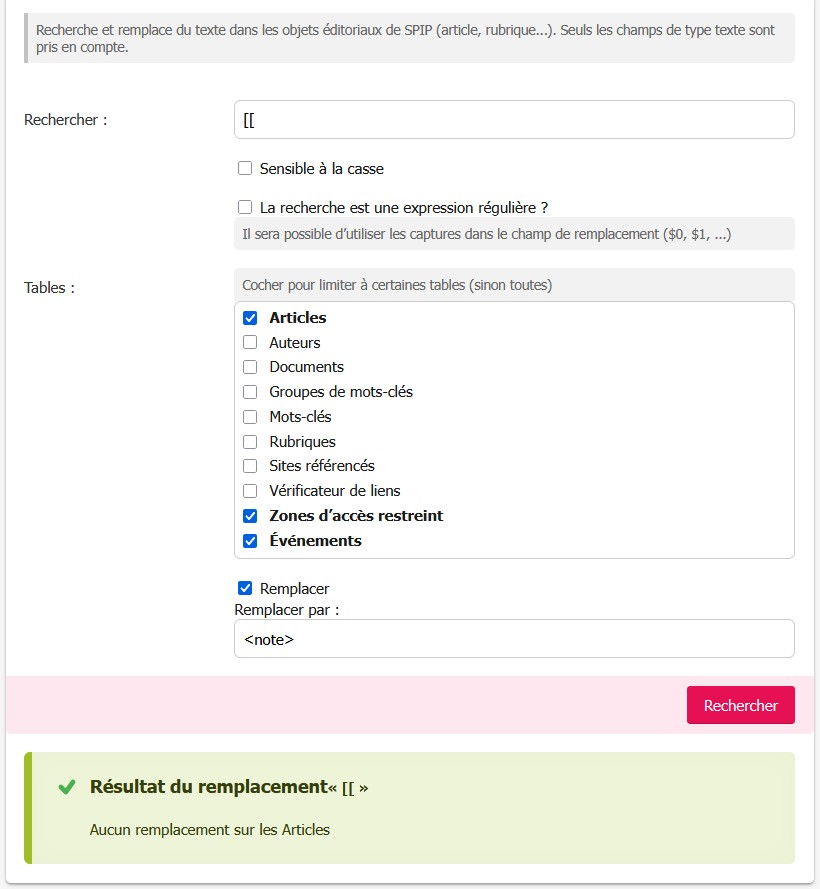Check the Vérificateur de liens checkbox

point(251,491)
